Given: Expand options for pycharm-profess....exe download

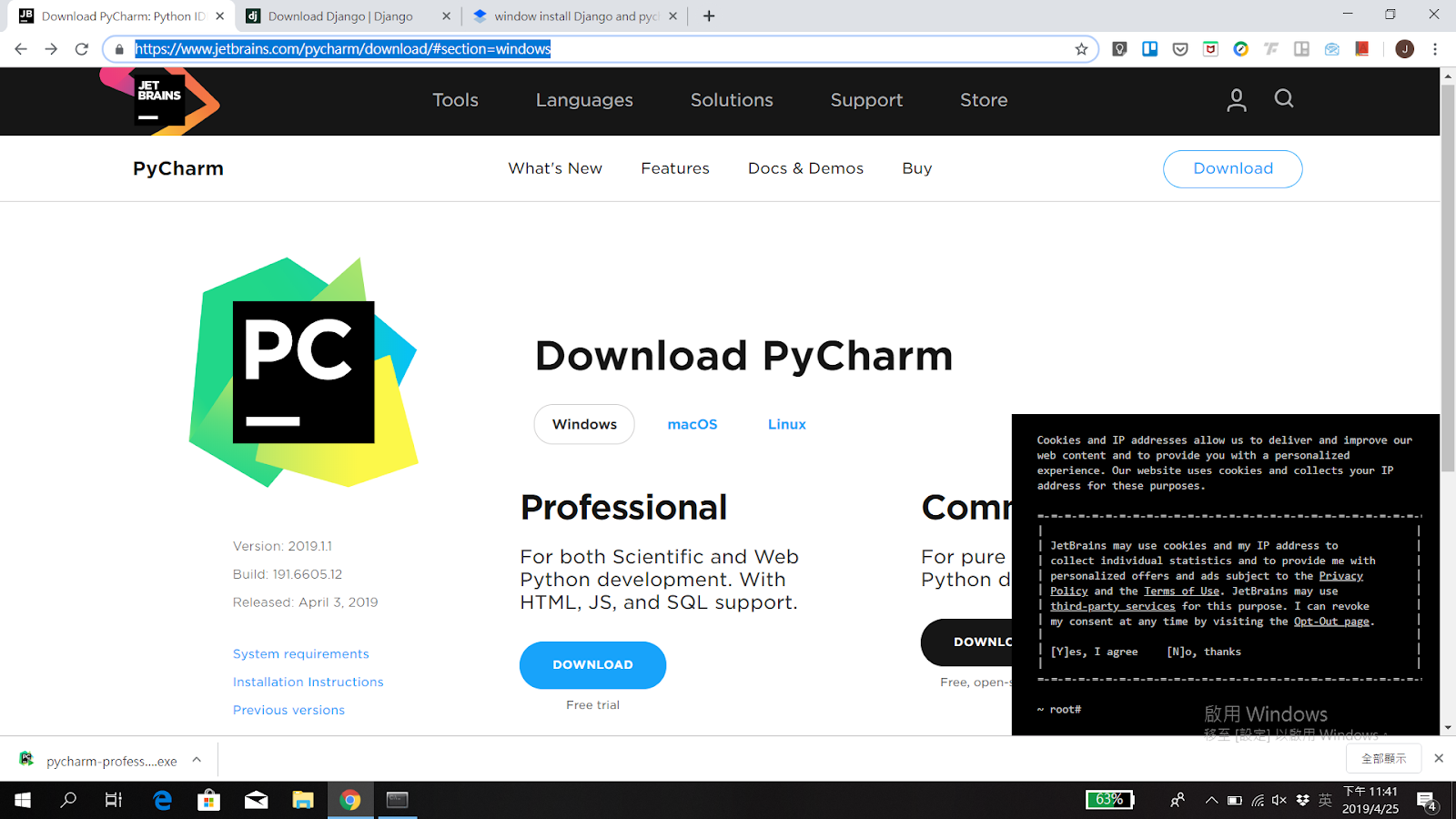Looking at the screenshot, I should (x=197, y=760).
